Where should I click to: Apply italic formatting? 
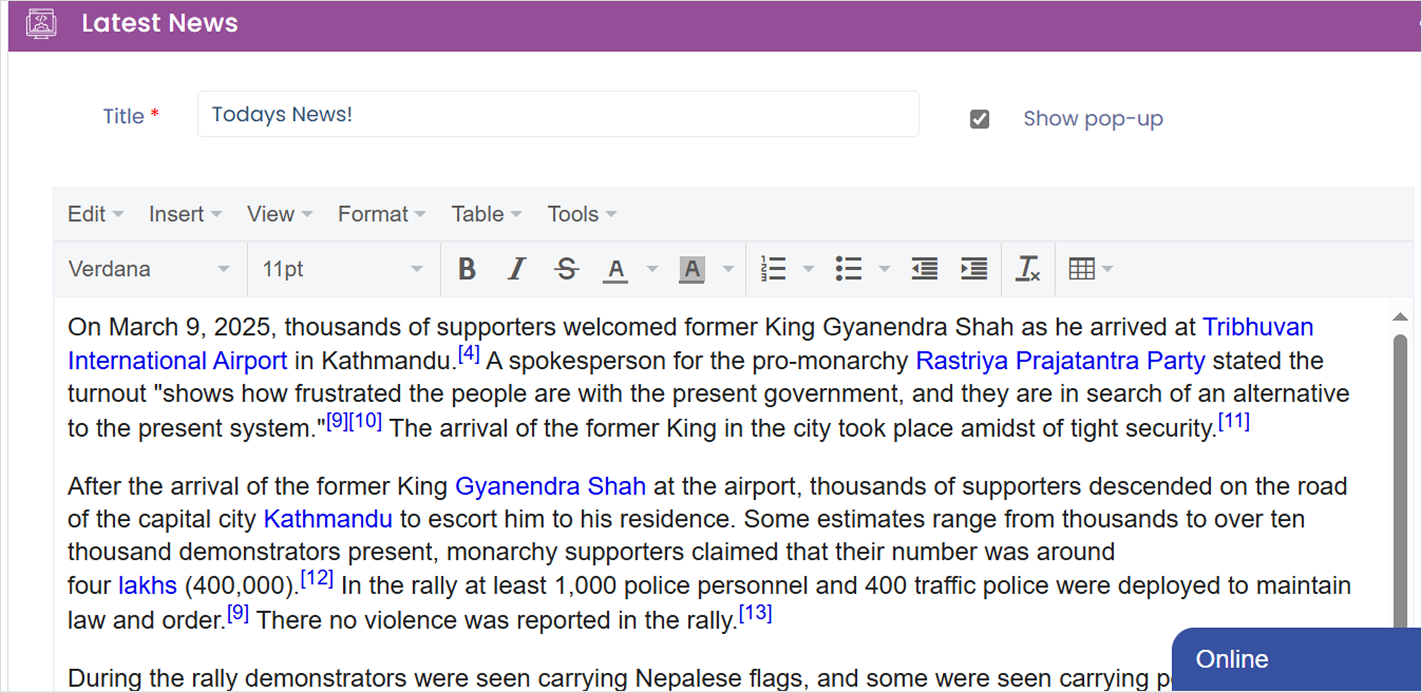coord(516,269)
